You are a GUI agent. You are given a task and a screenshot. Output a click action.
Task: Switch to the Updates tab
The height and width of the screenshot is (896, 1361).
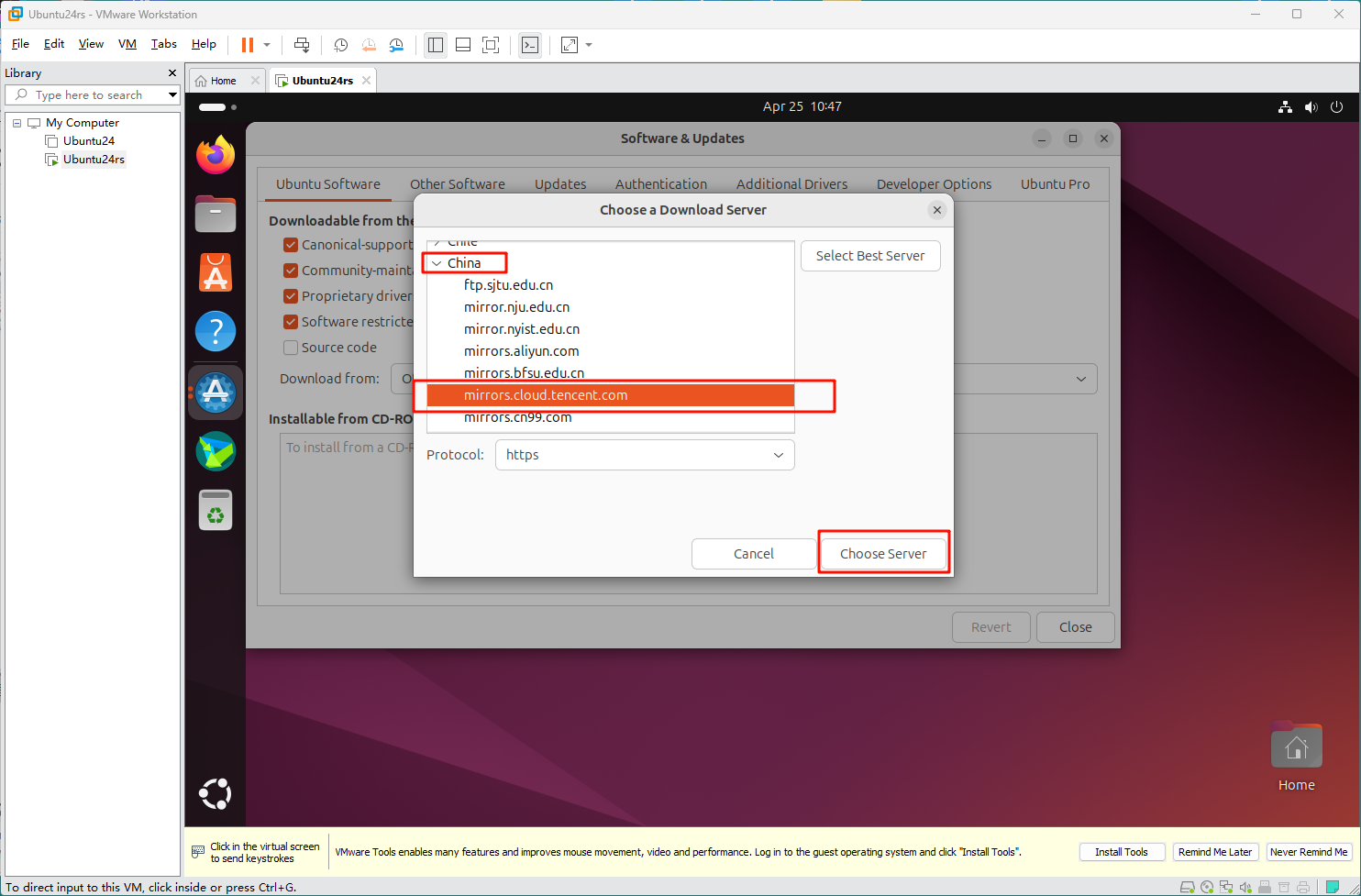pos(560,184)
